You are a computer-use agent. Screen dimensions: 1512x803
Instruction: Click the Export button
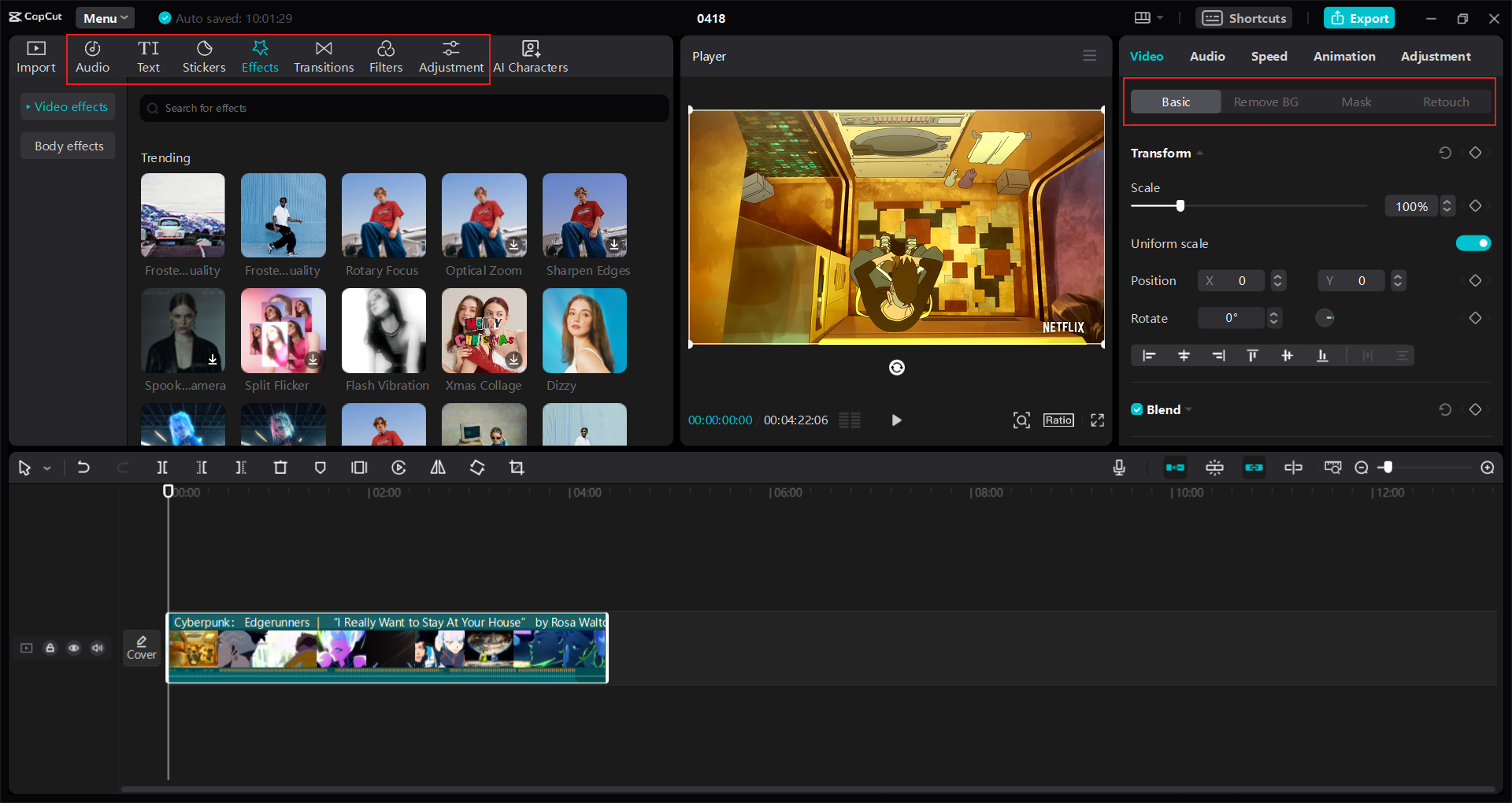1359,17
